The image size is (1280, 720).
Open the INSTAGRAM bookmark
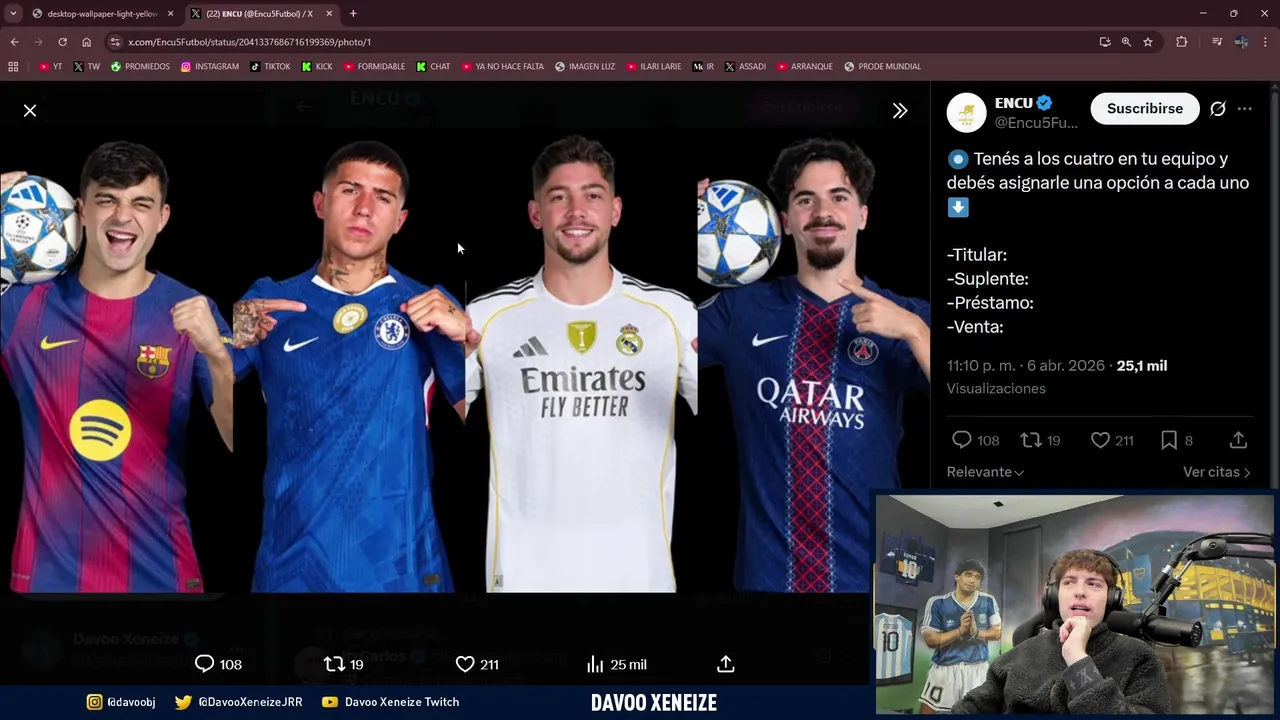[x=209, y=67]
